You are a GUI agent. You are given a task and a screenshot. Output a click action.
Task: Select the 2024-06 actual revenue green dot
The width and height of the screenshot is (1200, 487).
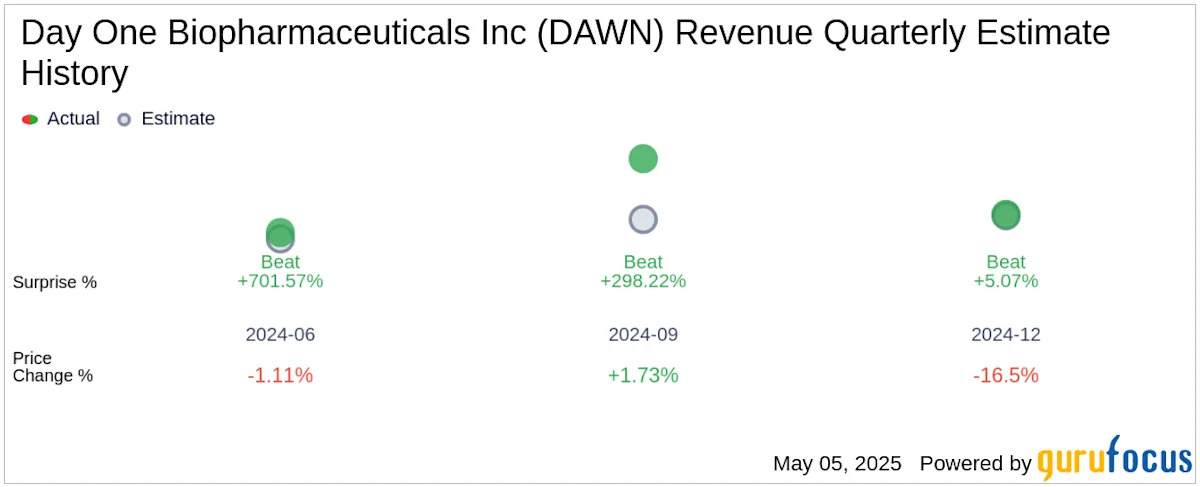tap(280, 233)
